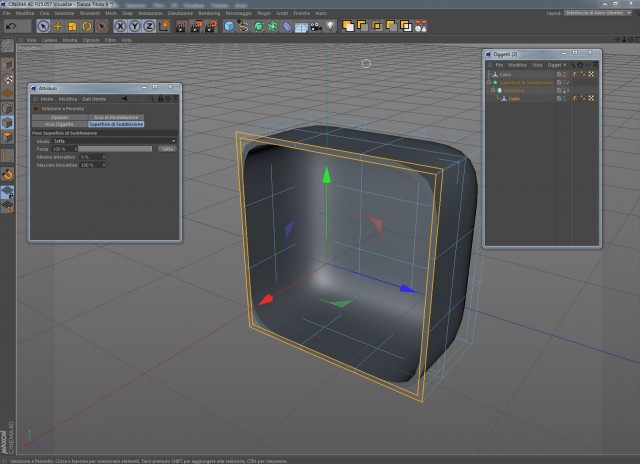The width and height of the screenshot is (640, 464).
Task: Select the Scale tool icon
Action: (72, 27)
